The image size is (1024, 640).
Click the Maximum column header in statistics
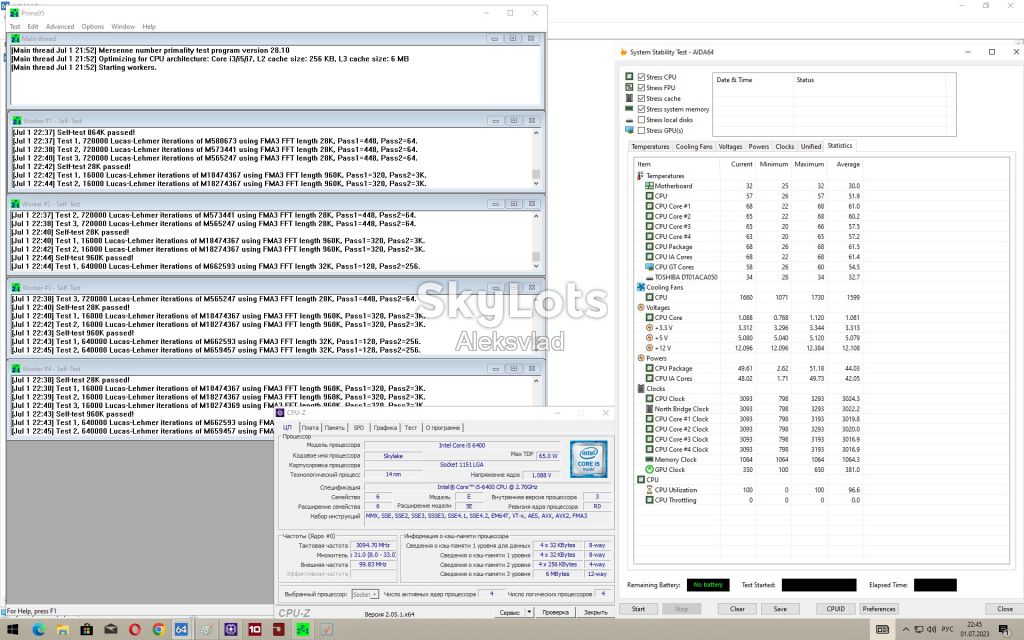[x=808, y=165]
